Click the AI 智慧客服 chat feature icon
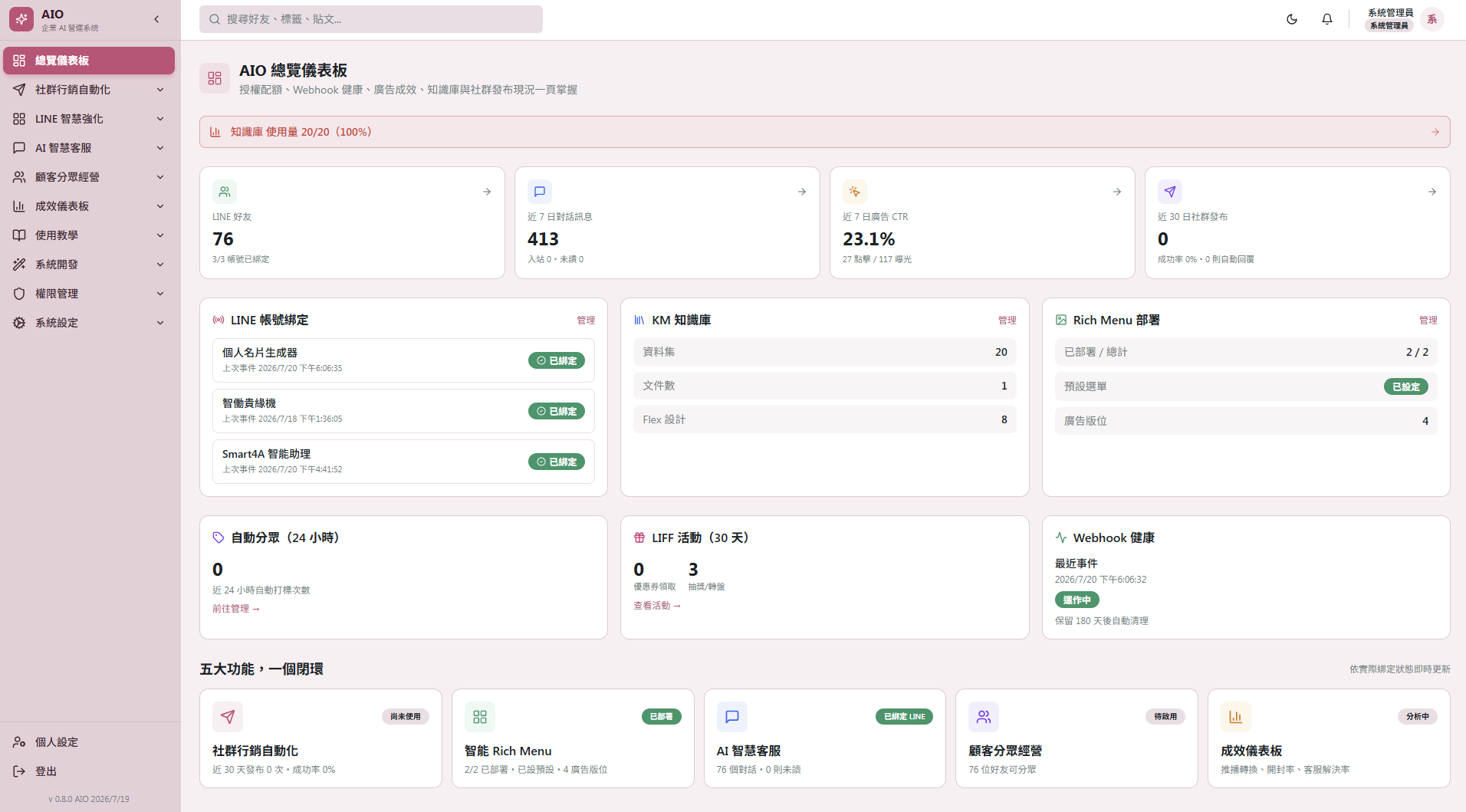This screenshot has width=1466, height=812. [x=732, y=717]
